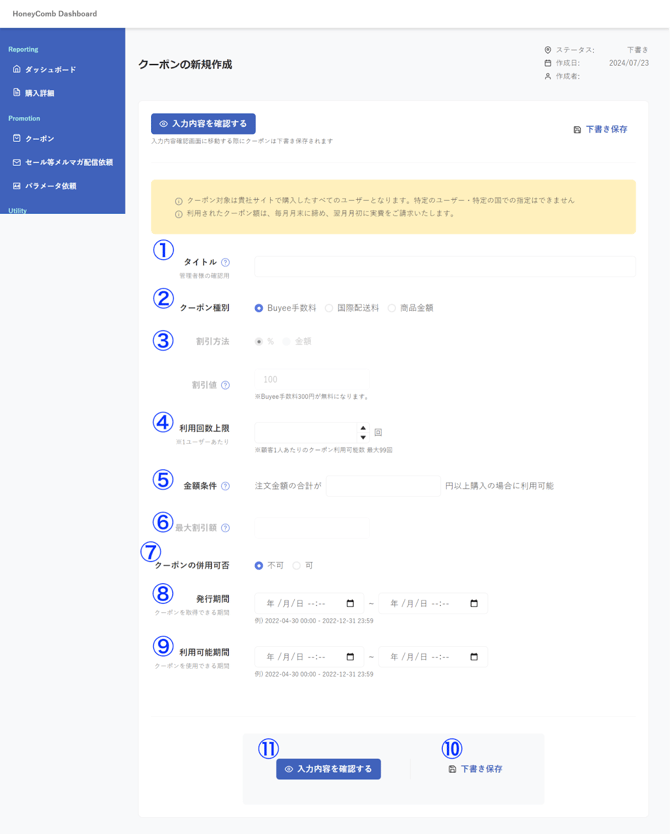Select the 金額 discount method radio
The height and width of the screenshot is (834, 670).
coord(286,341)
